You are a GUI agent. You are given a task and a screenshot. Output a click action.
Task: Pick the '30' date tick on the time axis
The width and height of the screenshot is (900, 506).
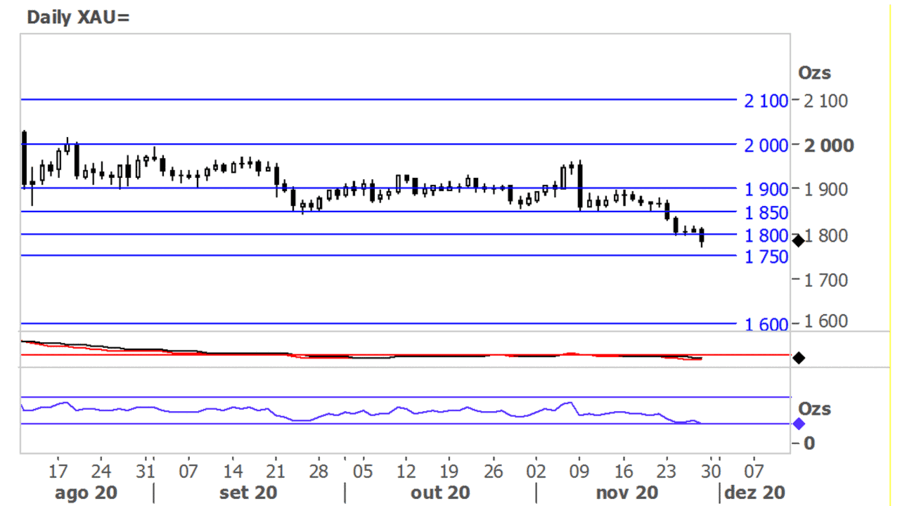pyautogui.click(x=711, y=472)
